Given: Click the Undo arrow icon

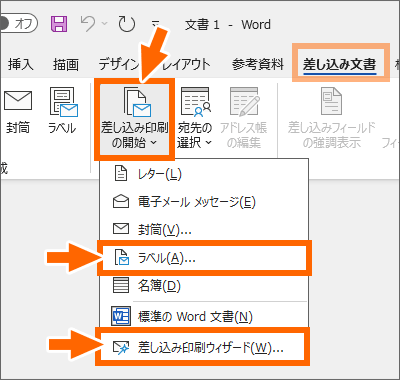Looking at the screenshot, I should coord(88,24).
